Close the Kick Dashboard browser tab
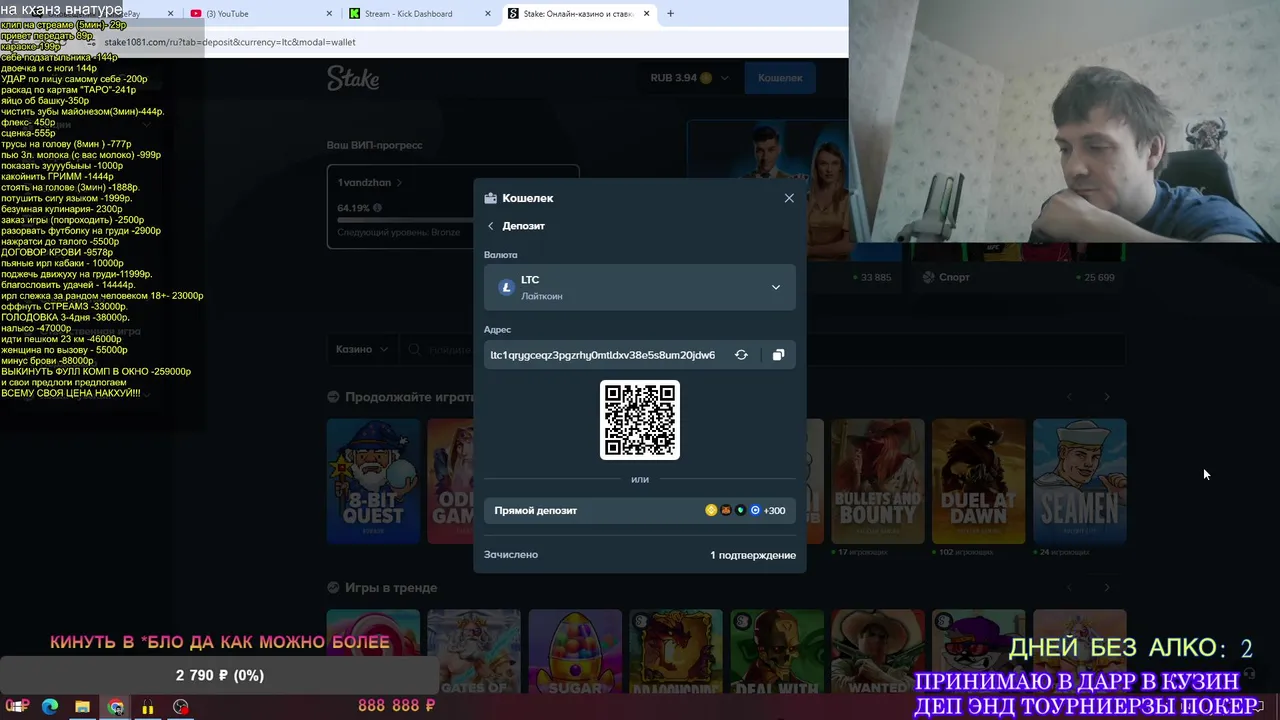Image resolution: width=1280 pixels, height=720 pixels. (x=488, y=14)
